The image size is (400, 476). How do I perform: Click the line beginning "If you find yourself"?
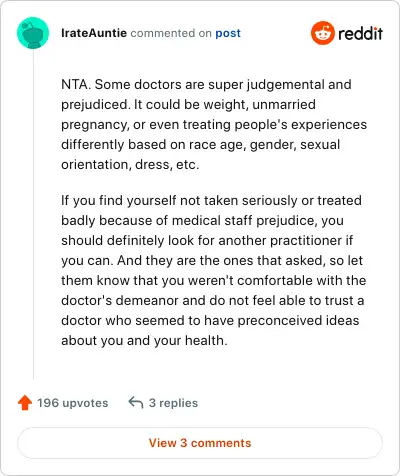211,201
